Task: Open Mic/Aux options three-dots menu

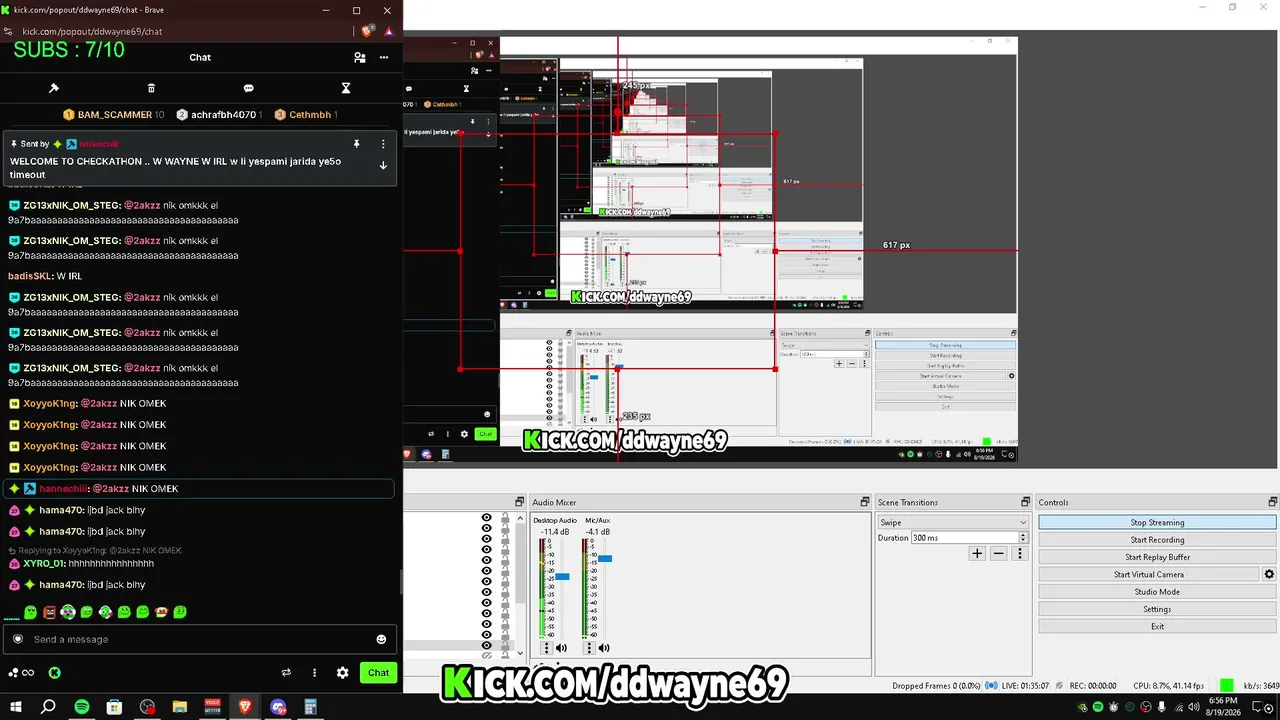Action: (x=589, y=648)
